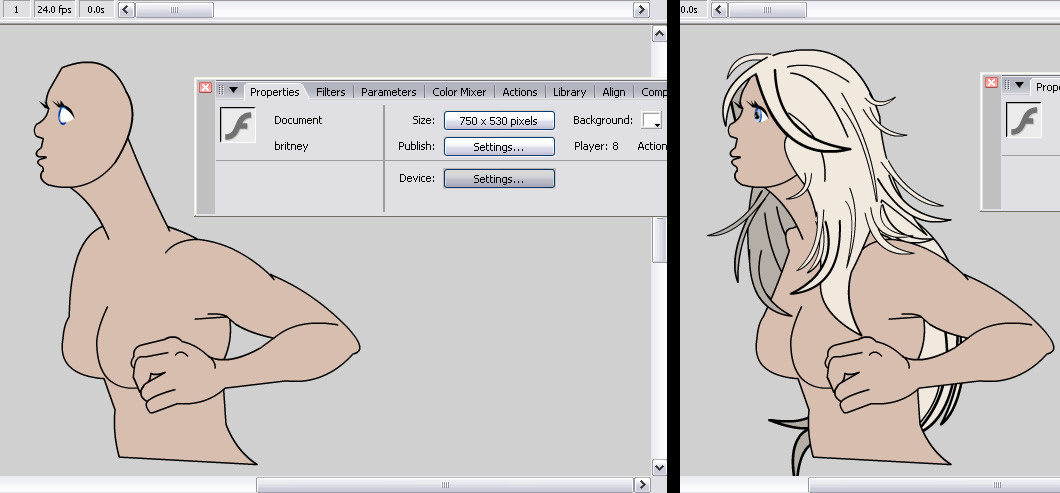Click current frame number 1 field

[16, 9]
